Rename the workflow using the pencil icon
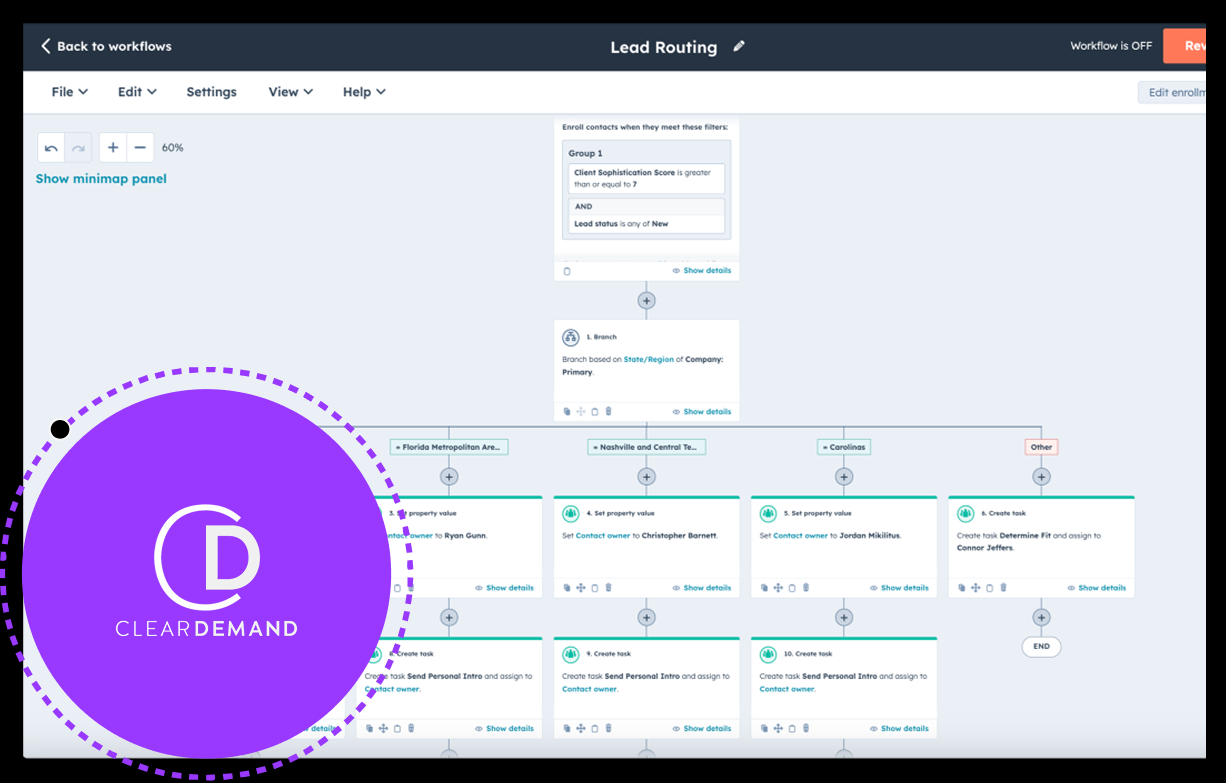 [738, 46]
